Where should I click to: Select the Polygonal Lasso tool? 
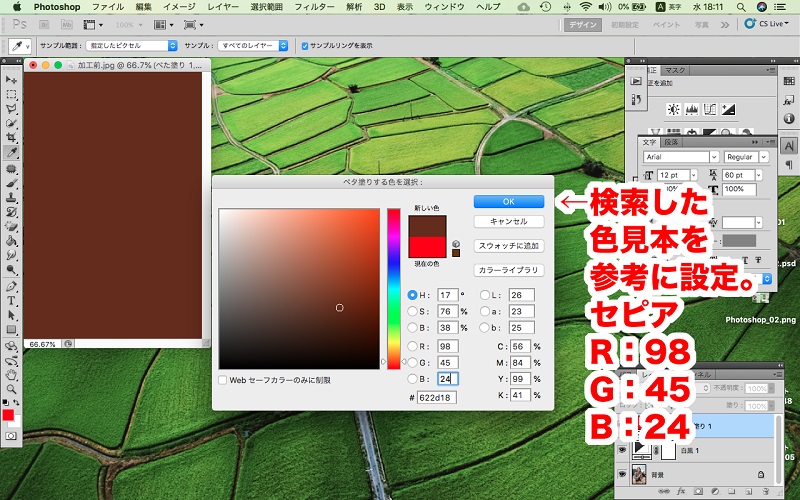11,109
